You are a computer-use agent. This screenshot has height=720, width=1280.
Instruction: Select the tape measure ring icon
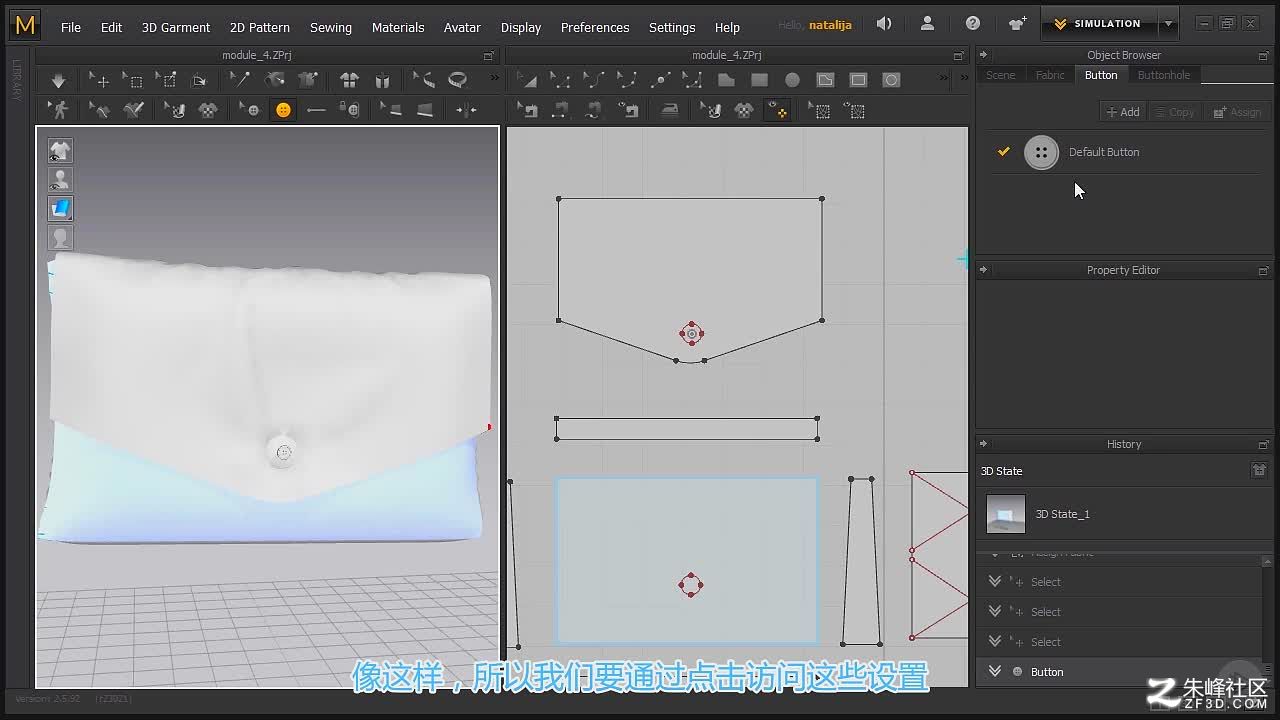tap(458, 80)
